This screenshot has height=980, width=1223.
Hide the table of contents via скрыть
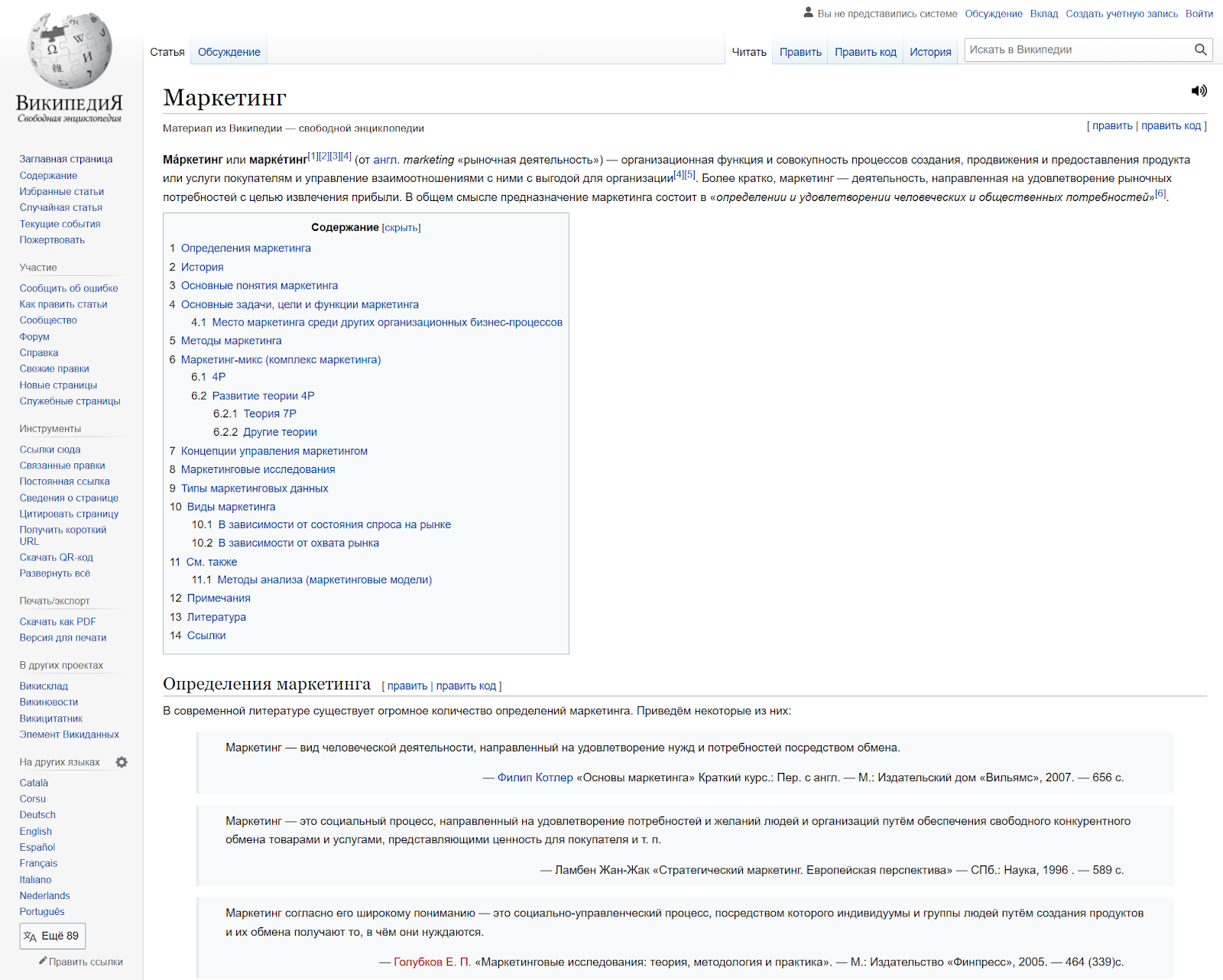point(401,228)
